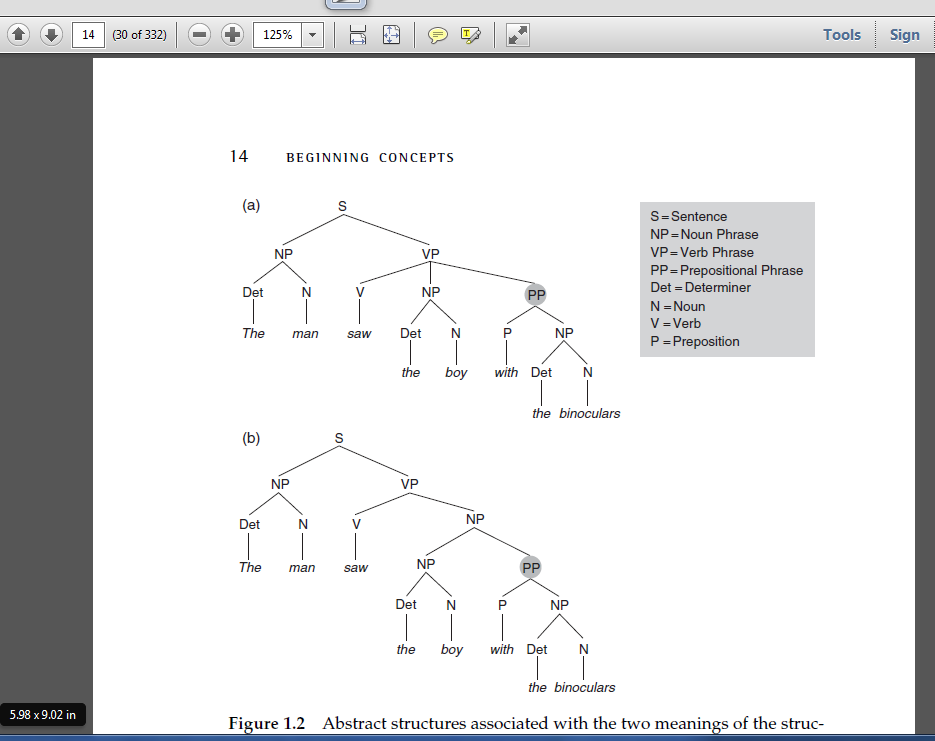Click the page number 14 in the page header
The width and height of the screenshot is (935, 741).
[x=239, y=156]
